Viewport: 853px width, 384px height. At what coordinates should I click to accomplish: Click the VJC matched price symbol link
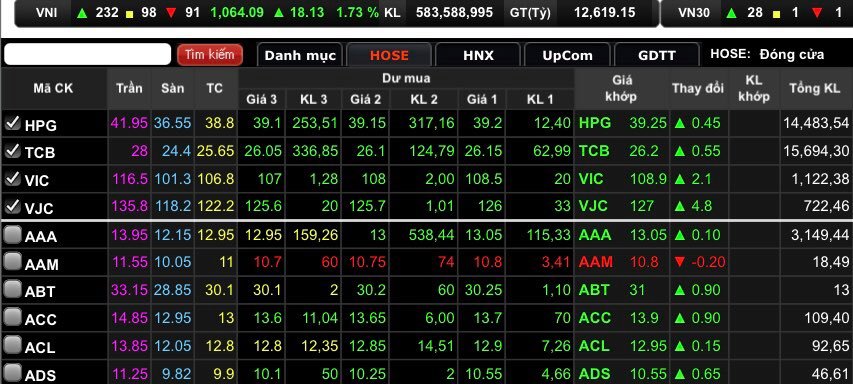tap(593, 206)
